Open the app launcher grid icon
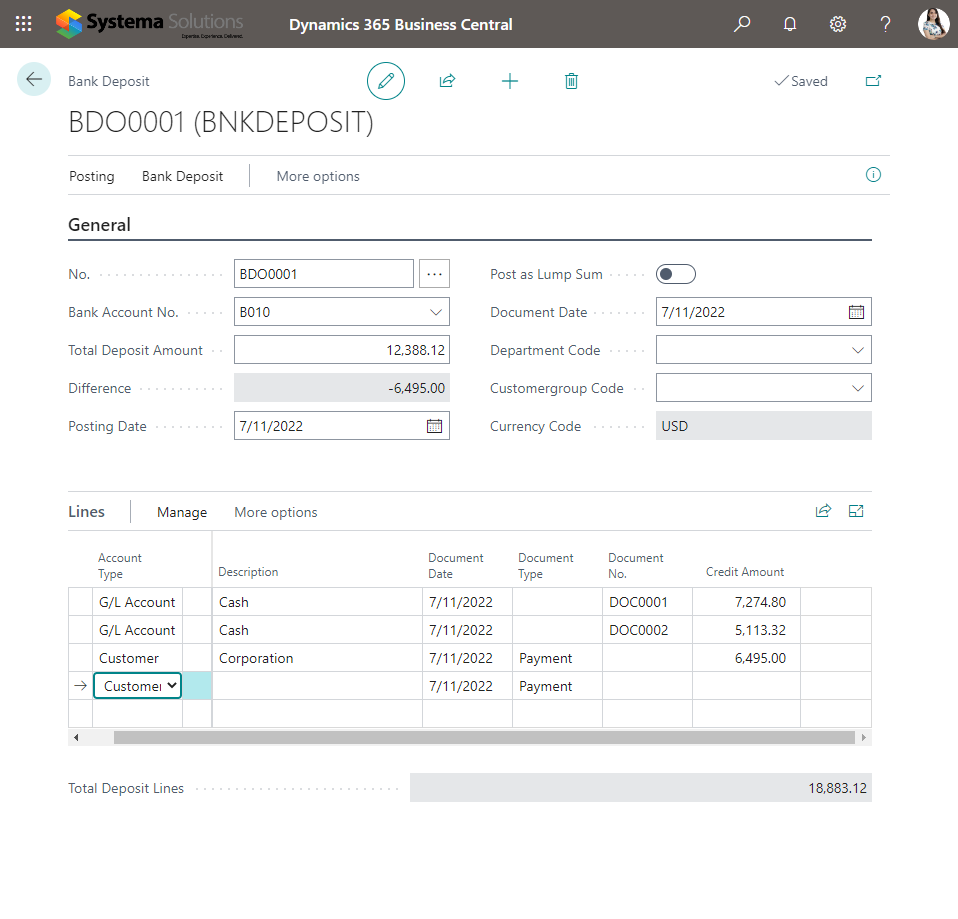 point(24,24)
